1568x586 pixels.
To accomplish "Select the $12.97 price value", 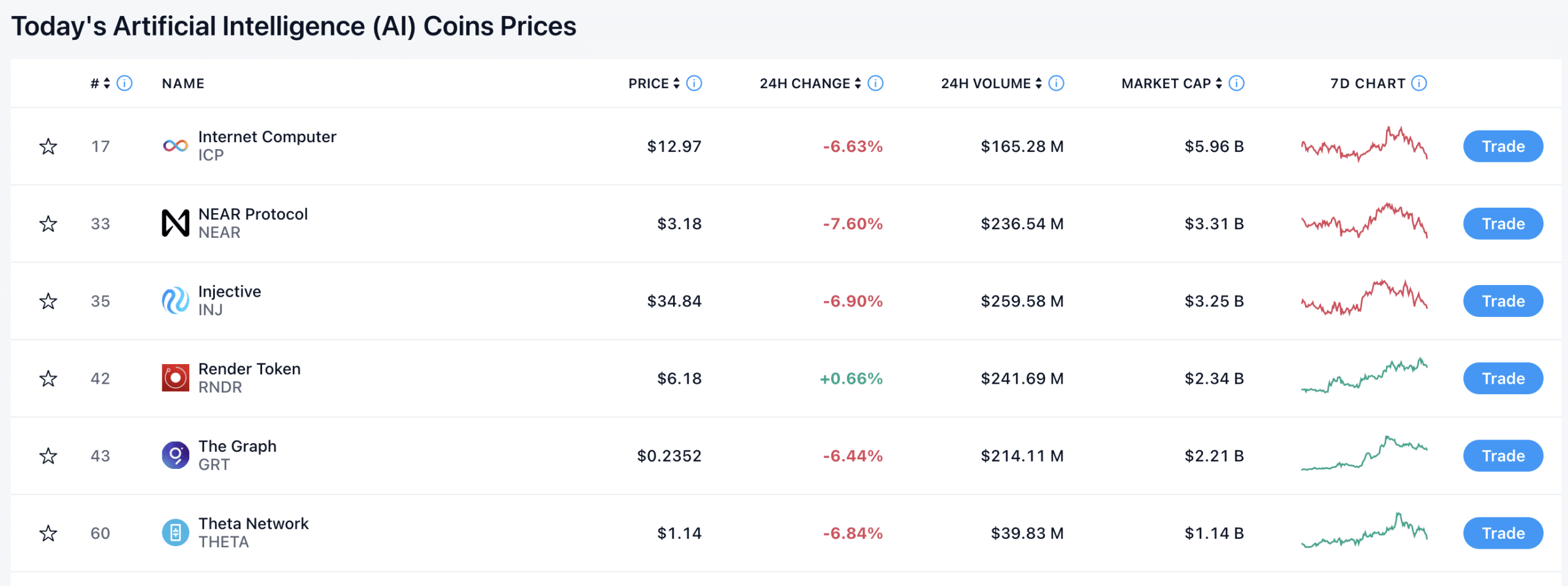I will (x=674, y=146).
